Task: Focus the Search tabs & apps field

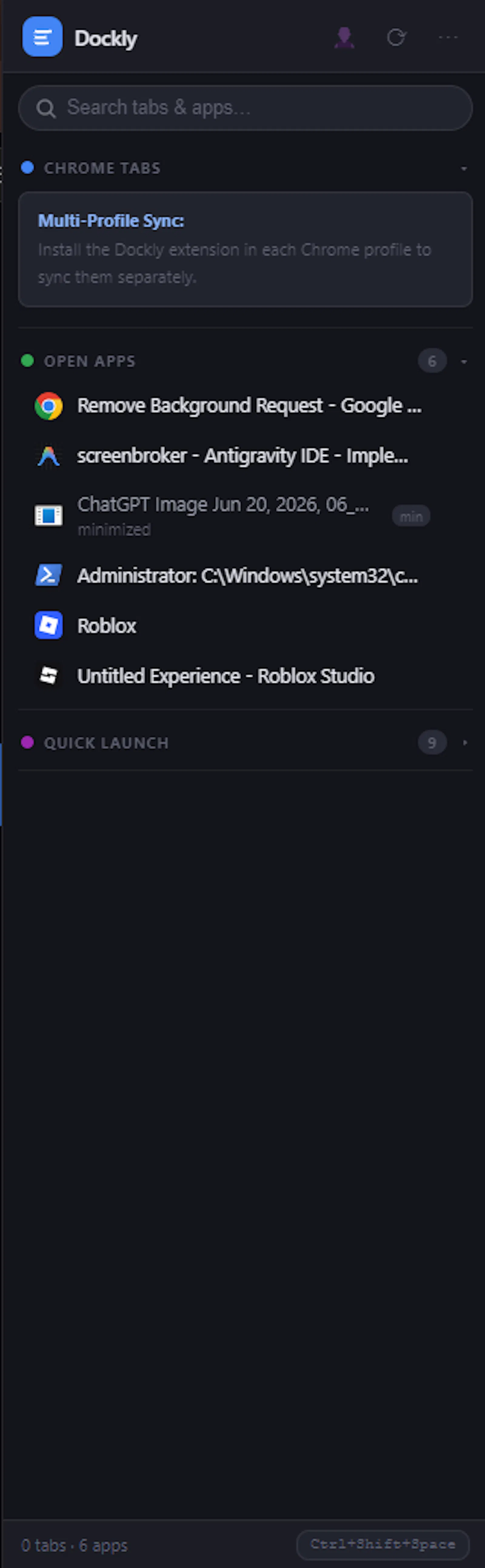Action: pos(245,108)
